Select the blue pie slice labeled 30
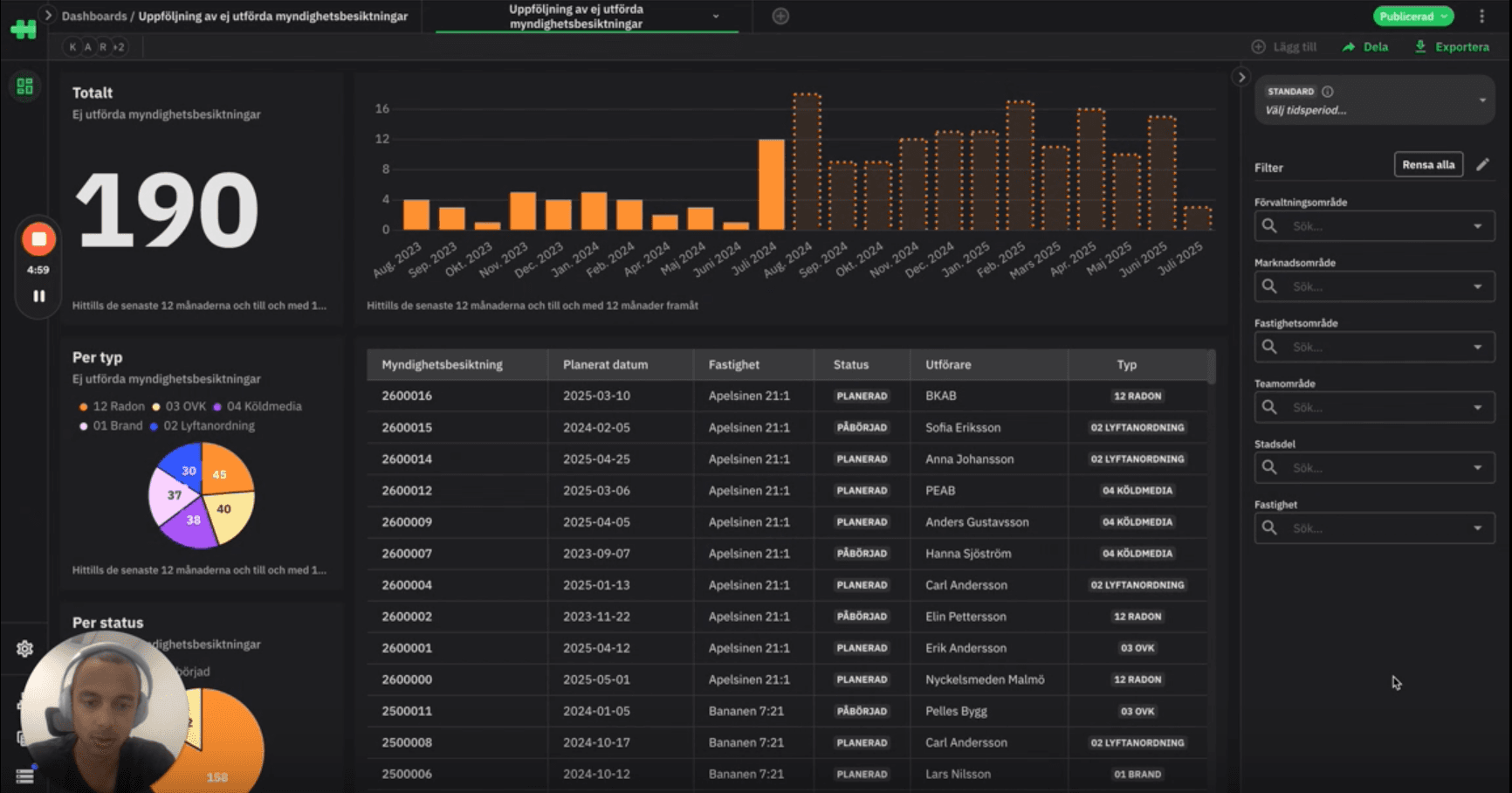The height and width of the screenshot is (793, 1512). [184, 467]
